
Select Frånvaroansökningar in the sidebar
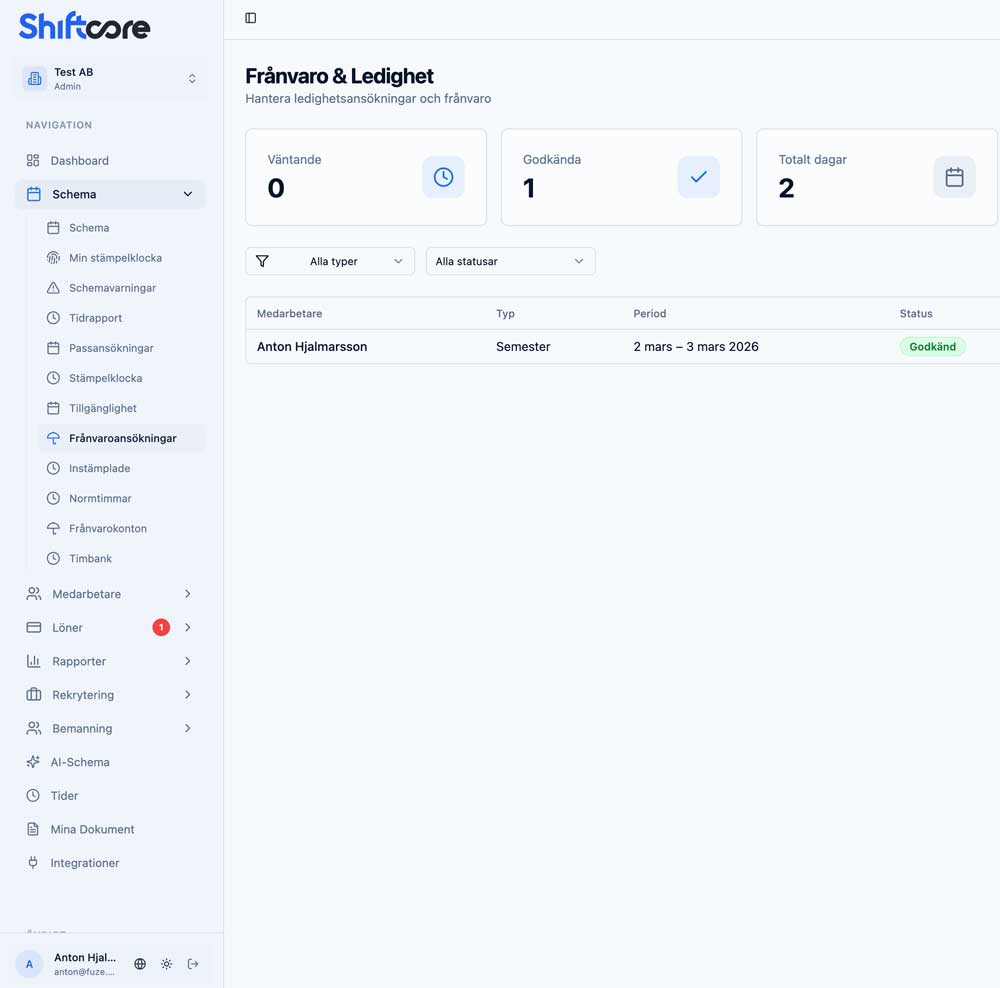click(x=121, y=438)
